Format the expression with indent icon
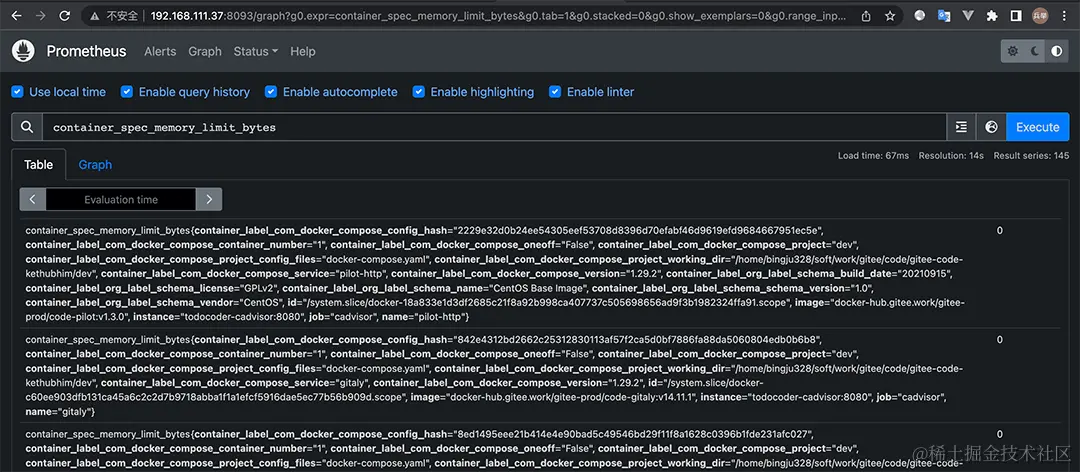The image size is (1080, 472). (x=962, y=127)
